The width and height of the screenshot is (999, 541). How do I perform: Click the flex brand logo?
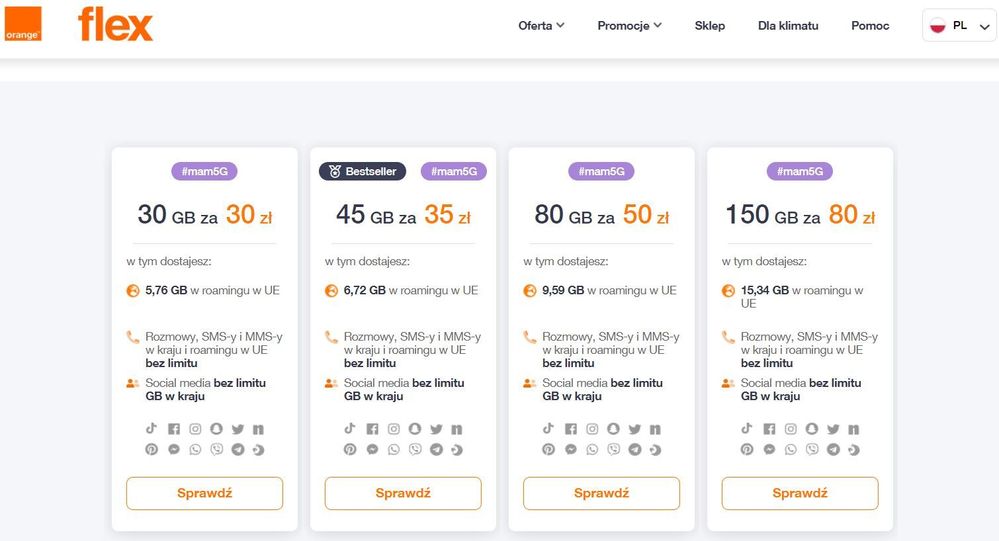point(116,24)
